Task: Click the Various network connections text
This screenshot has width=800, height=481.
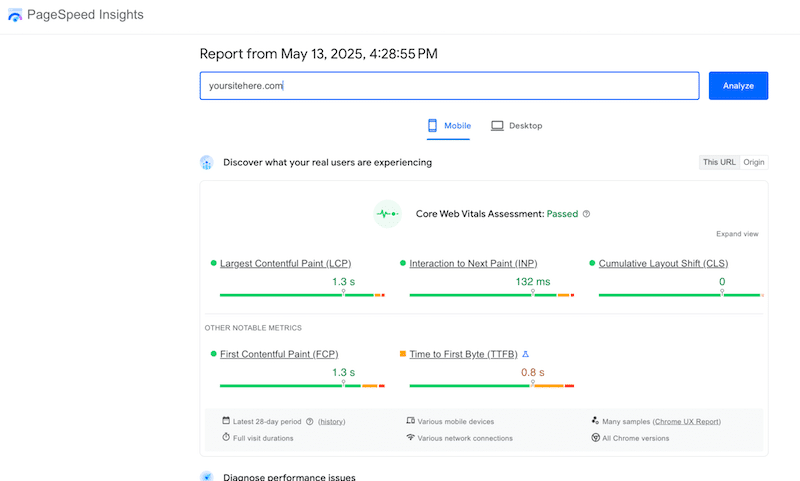Action: (x=465, y=438)
